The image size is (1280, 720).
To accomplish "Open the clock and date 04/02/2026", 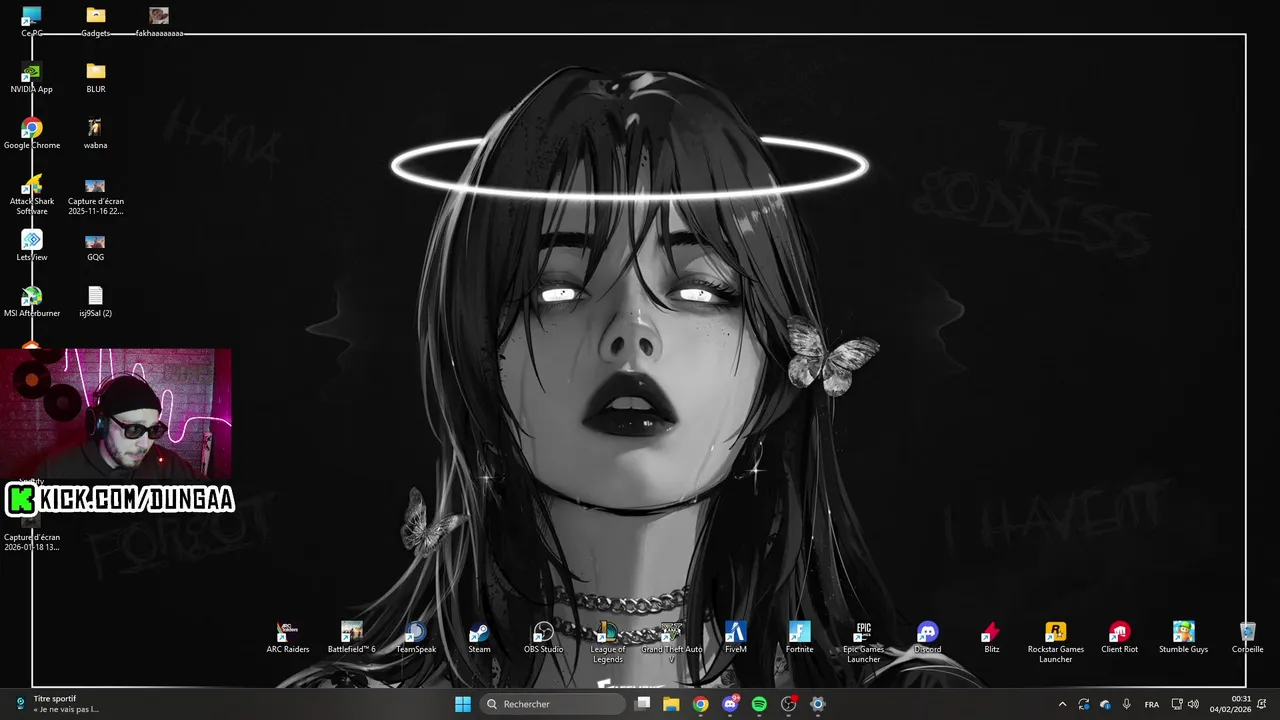I will (x=1231, y=704).
